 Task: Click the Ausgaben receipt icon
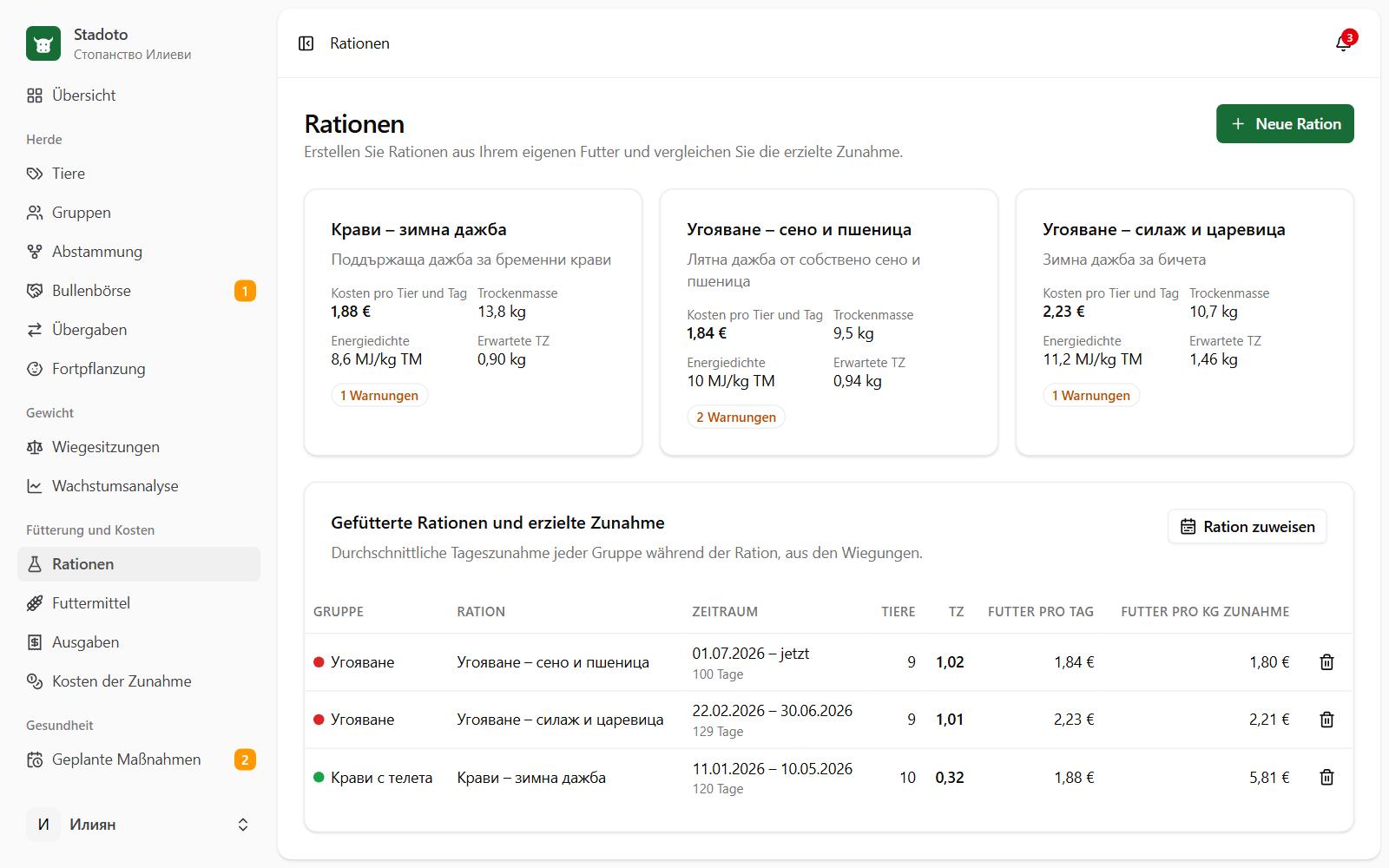click(35, 642)
